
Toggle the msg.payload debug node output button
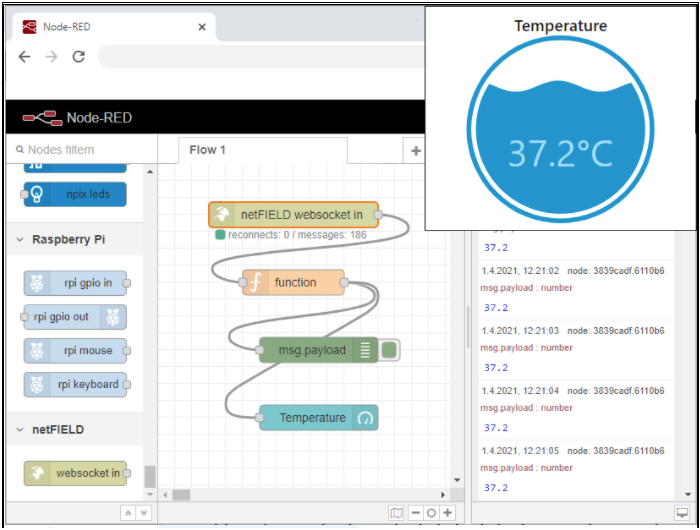pyautogui.click(x=390, y=350)
